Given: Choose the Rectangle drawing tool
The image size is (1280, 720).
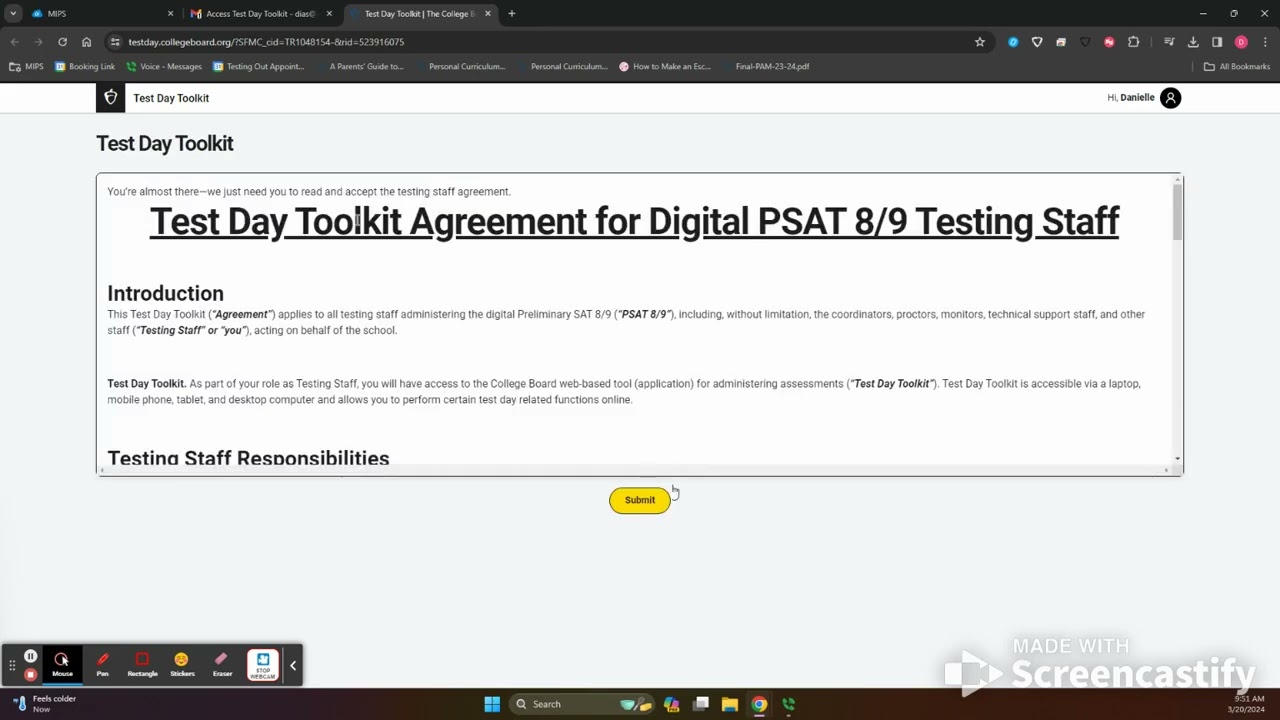Looking at the screenshot, I should [142, 664].
